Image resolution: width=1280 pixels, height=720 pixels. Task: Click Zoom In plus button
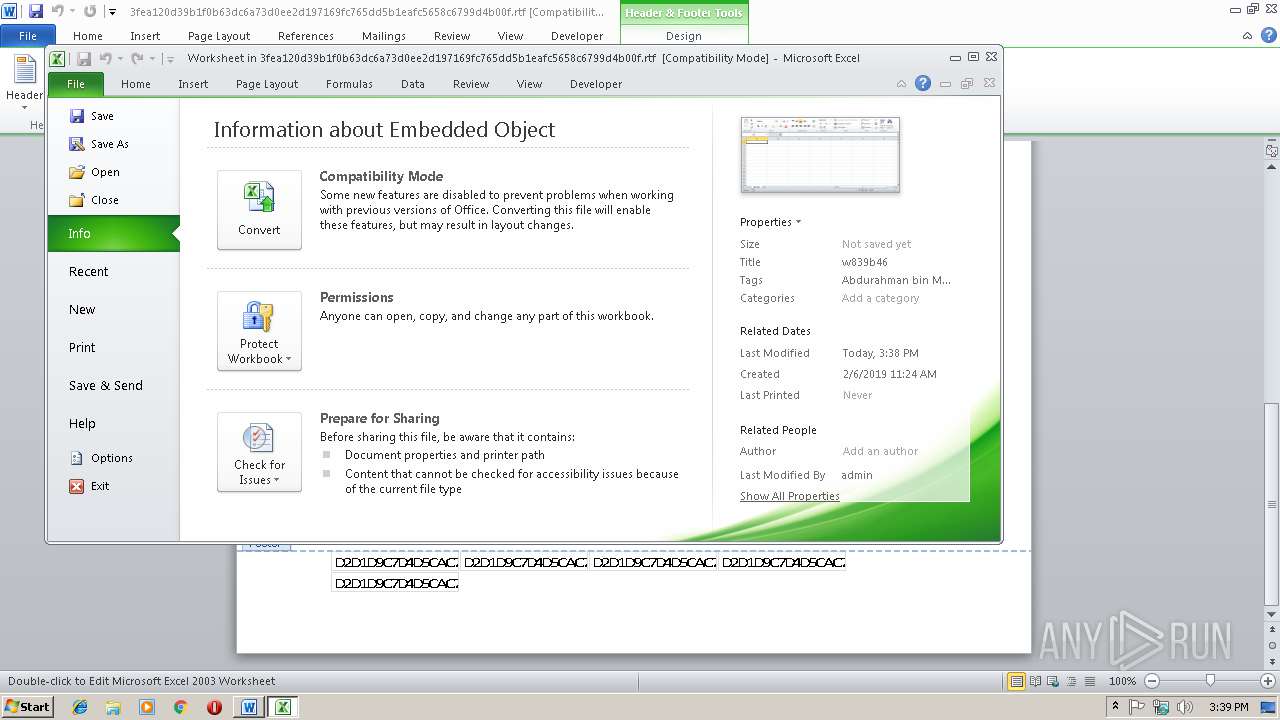pyautogui.click(x=1267, y=681)
